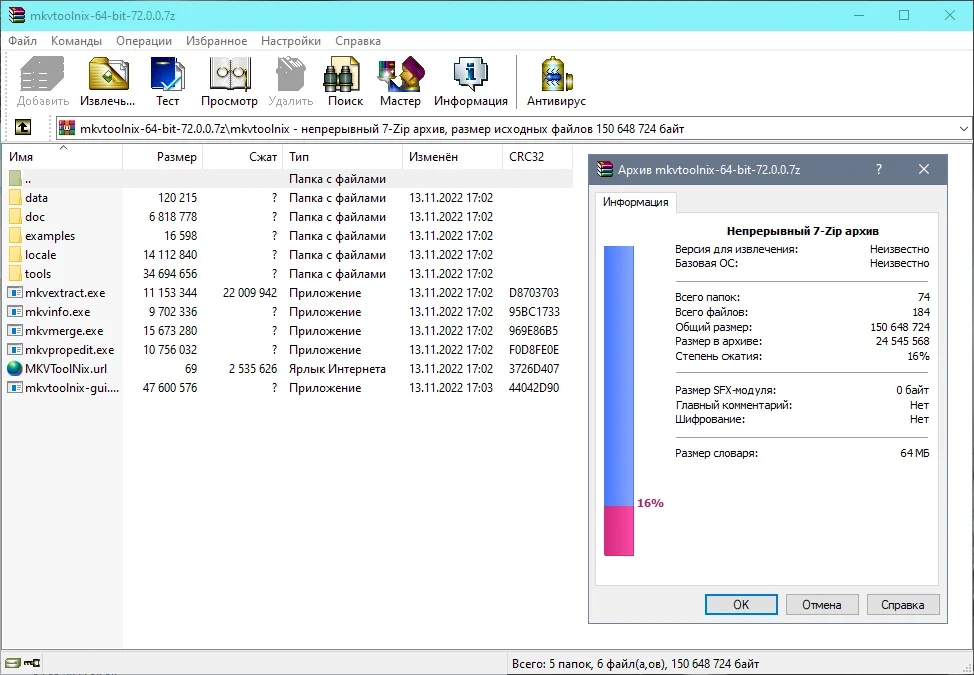The image size is (974, 675).
Task: Click the MKVToolNix.url globe icon
Action: tap(15, 369)
